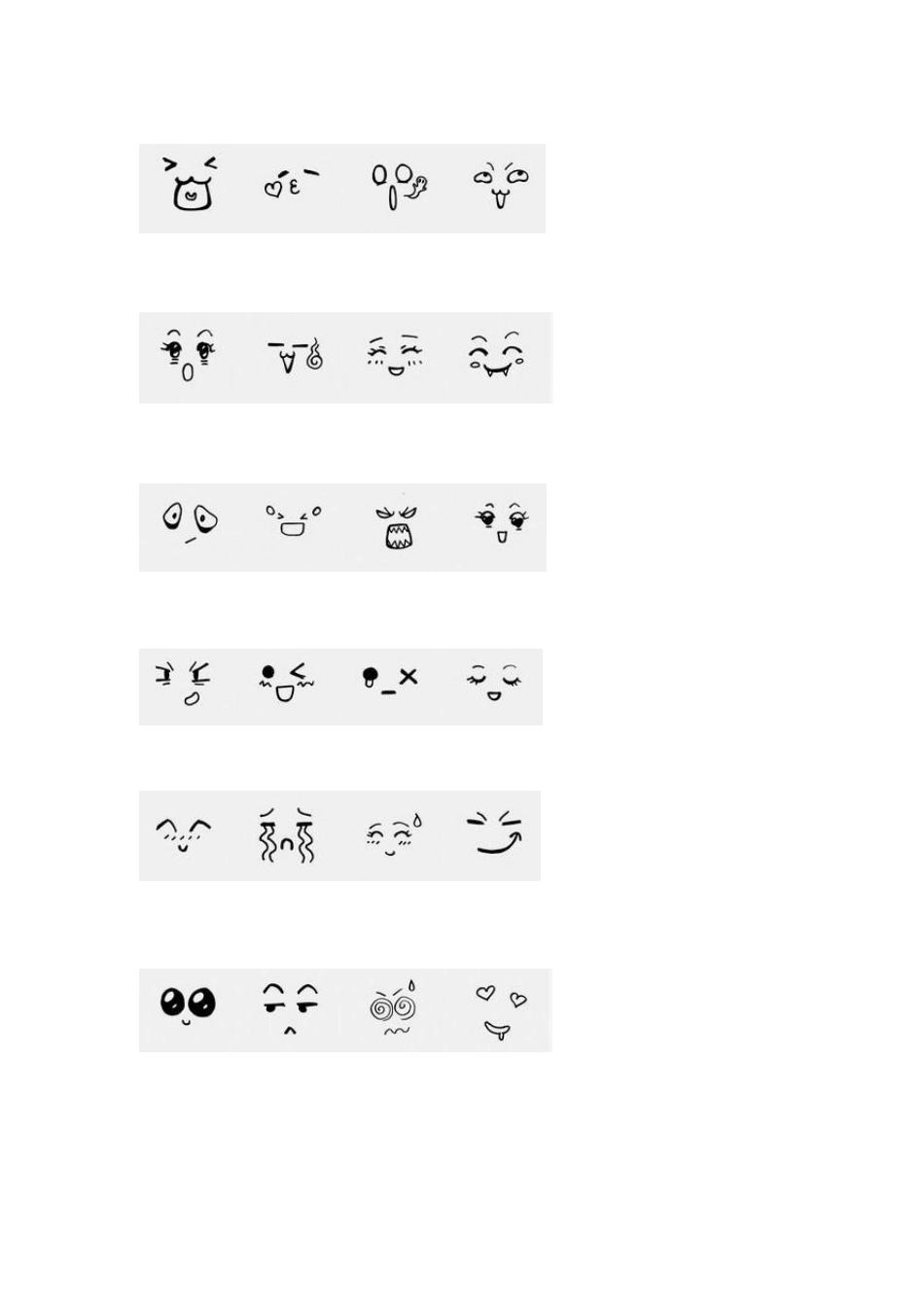The height and width of the screenshot is (1307, 924).
Task: Click the face with big black shiny eyes
Action: coord(188,1005)
